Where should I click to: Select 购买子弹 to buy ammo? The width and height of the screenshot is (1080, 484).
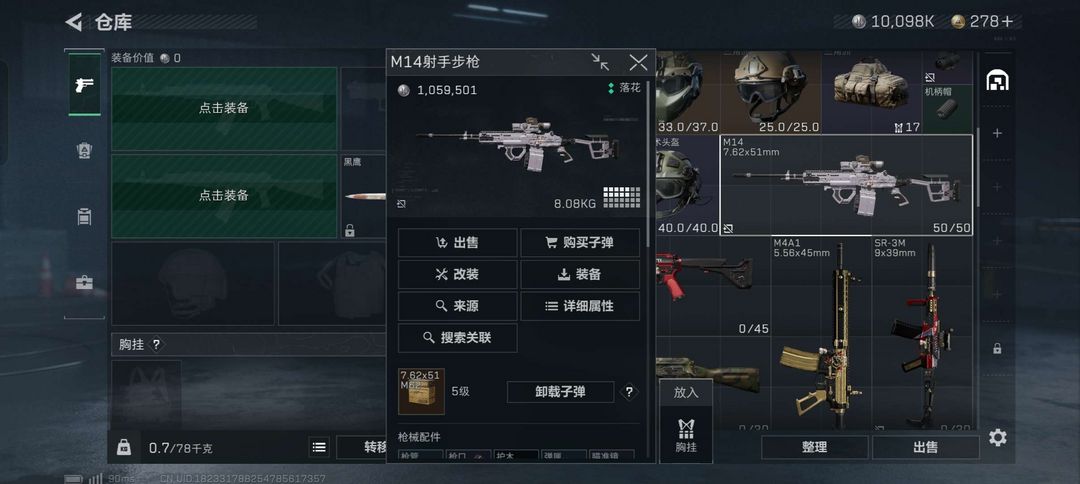click(580, 242)
